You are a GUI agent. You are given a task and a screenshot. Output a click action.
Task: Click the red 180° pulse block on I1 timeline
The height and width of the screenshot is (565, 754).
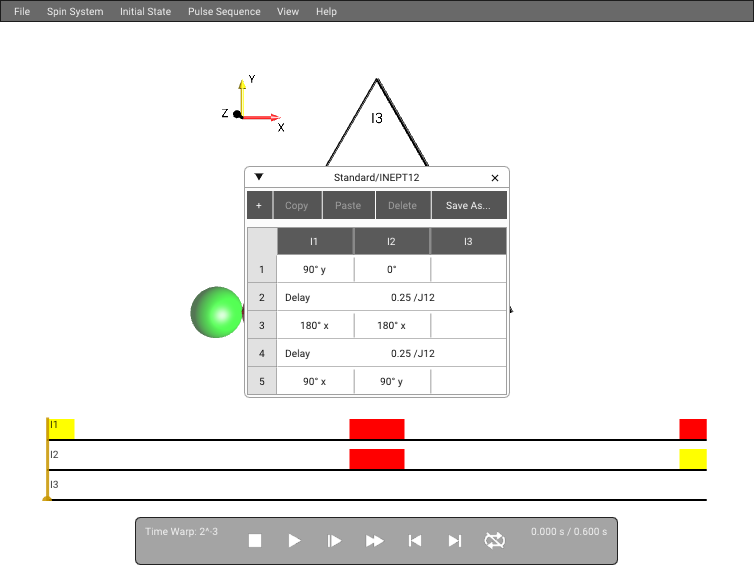(x=377, y=429)
